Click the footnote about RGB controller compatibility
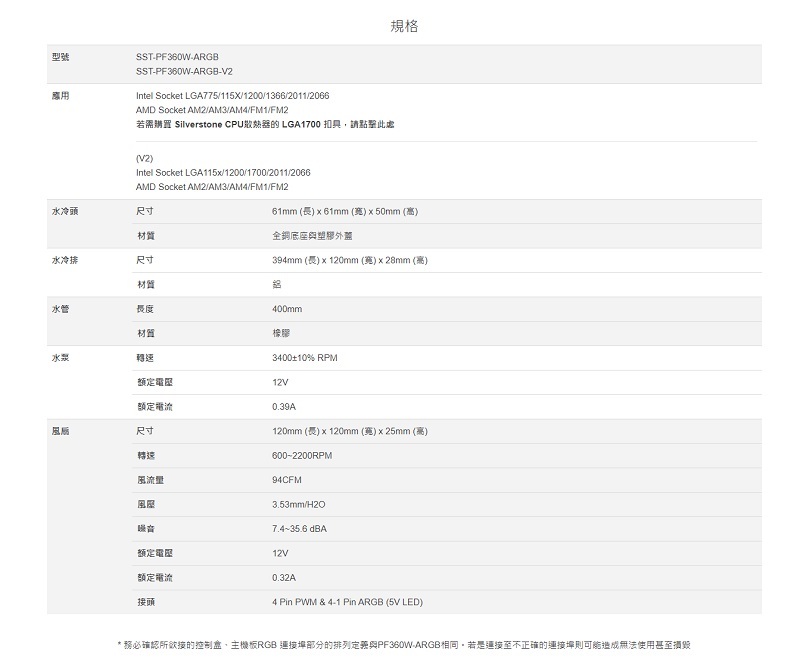The image size is (800, 660). [x=403, y=645]
